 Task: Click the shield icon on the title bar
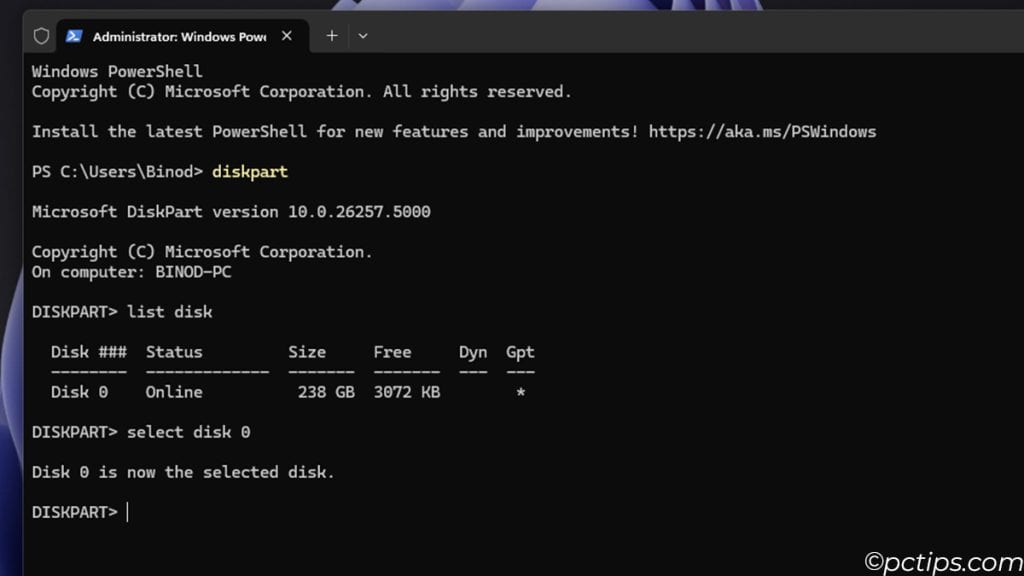(40, 35)
